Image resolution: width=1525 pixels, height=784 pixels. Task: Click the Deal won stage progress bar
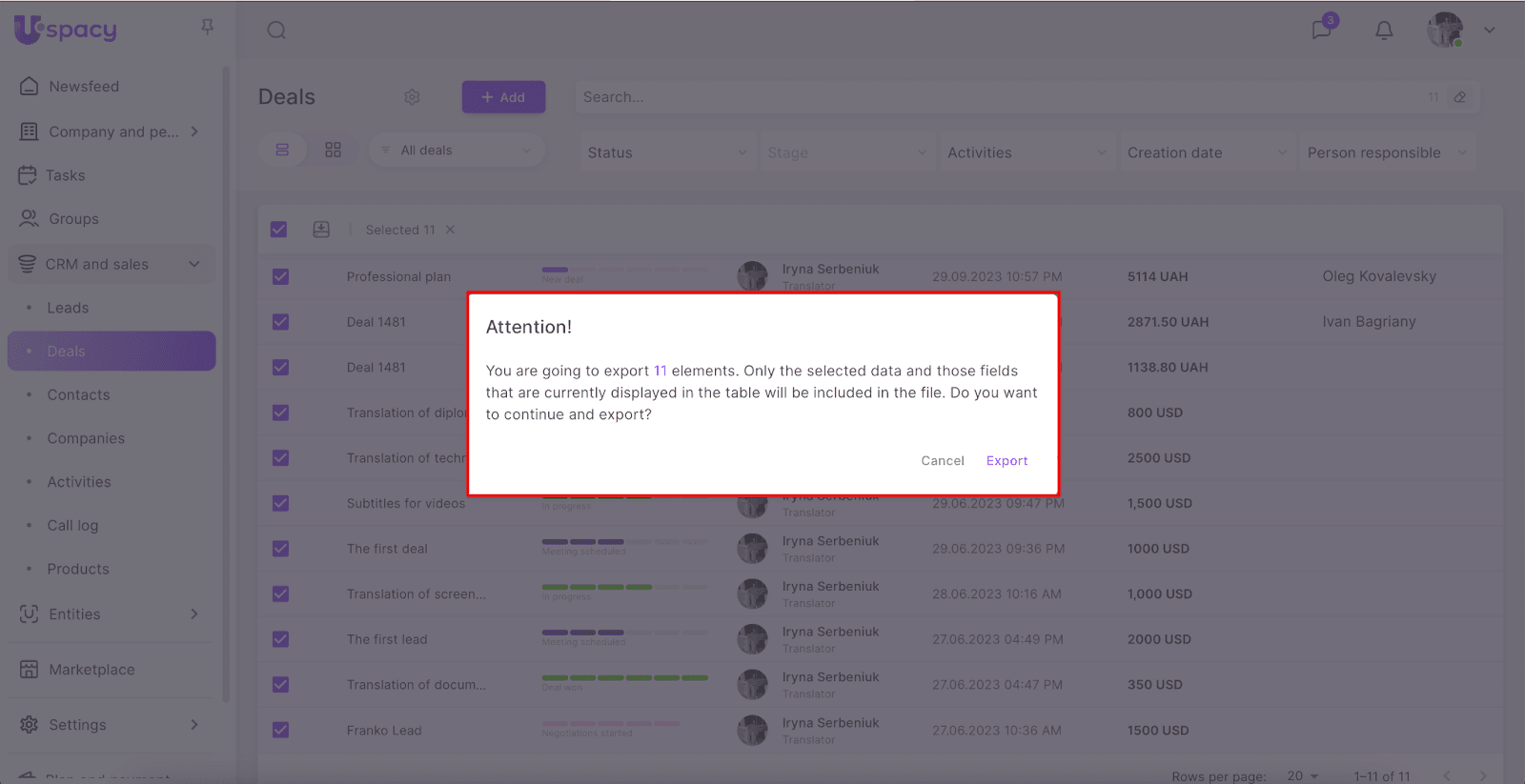(624, 678)
